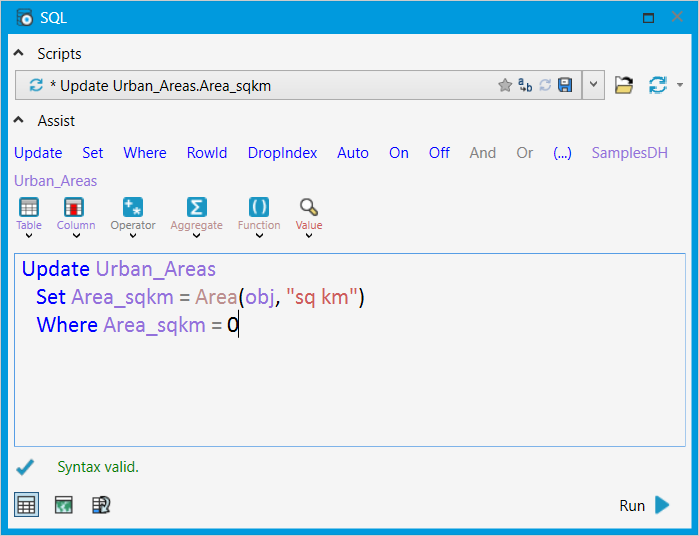Maximize the SQL window

[648, 18]
